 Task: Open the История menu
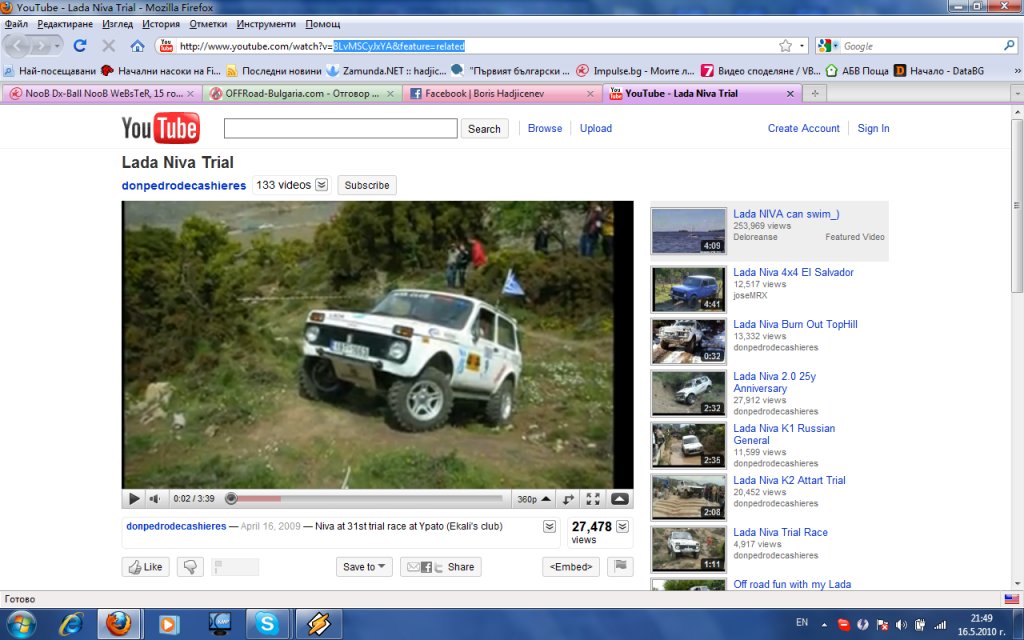tap(161, 24)
